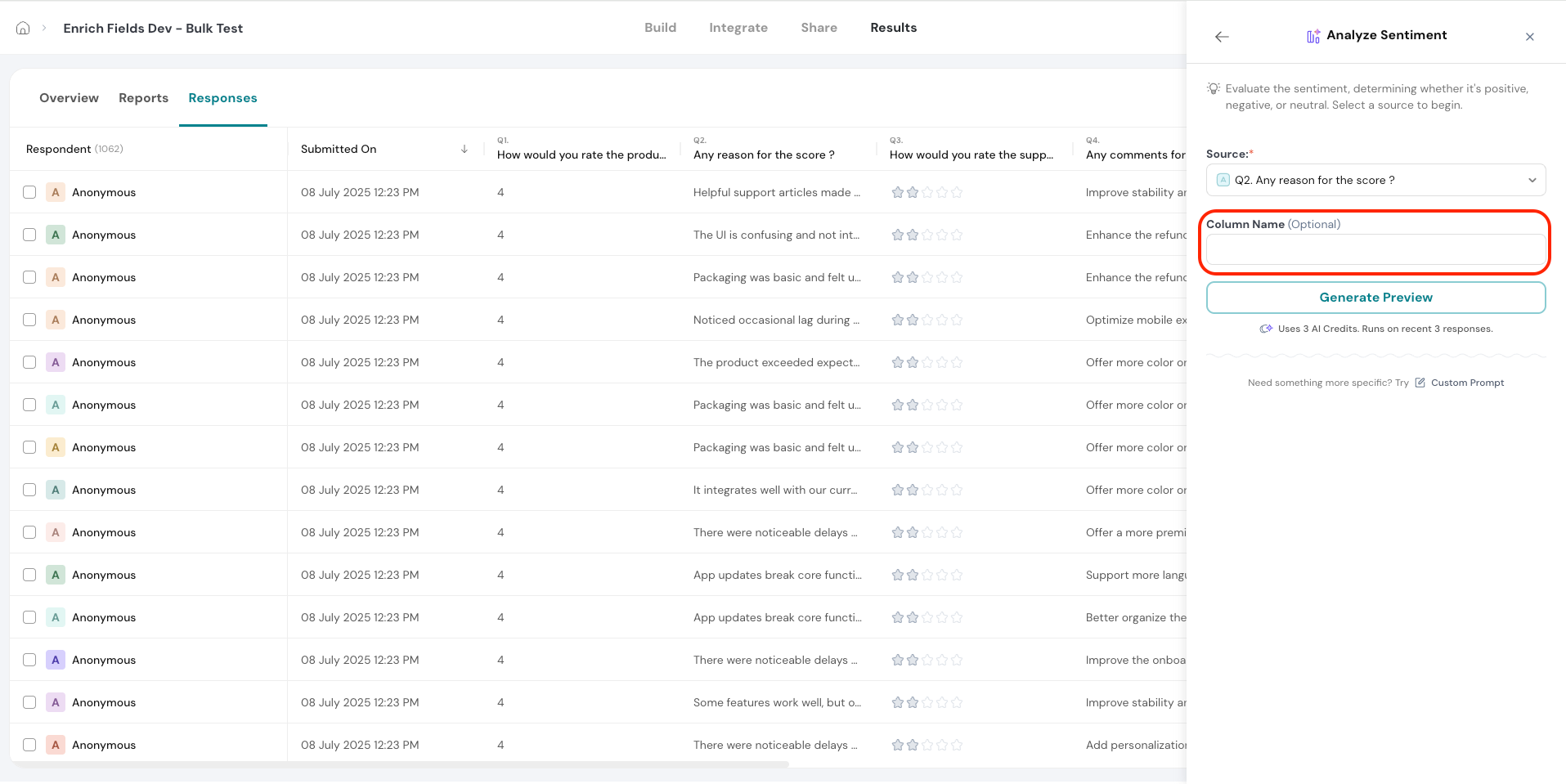Screen dimensions: 1566x784
Task: Click the sort arrow on Submitted On
Action: click(464, 149)
